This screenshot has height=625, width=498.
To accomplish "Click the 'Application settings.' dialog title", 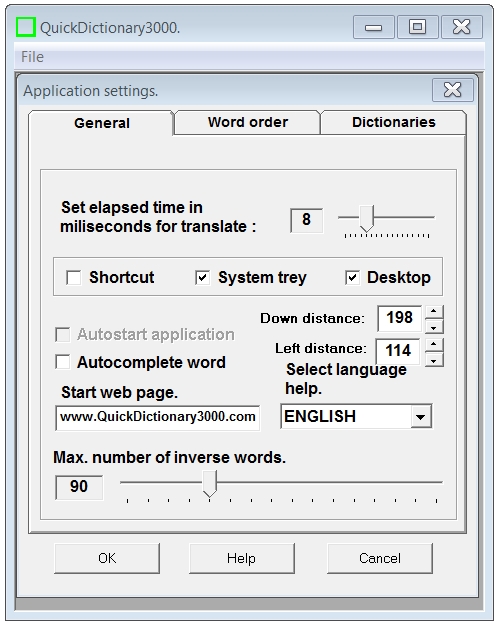I will (91, 91).
